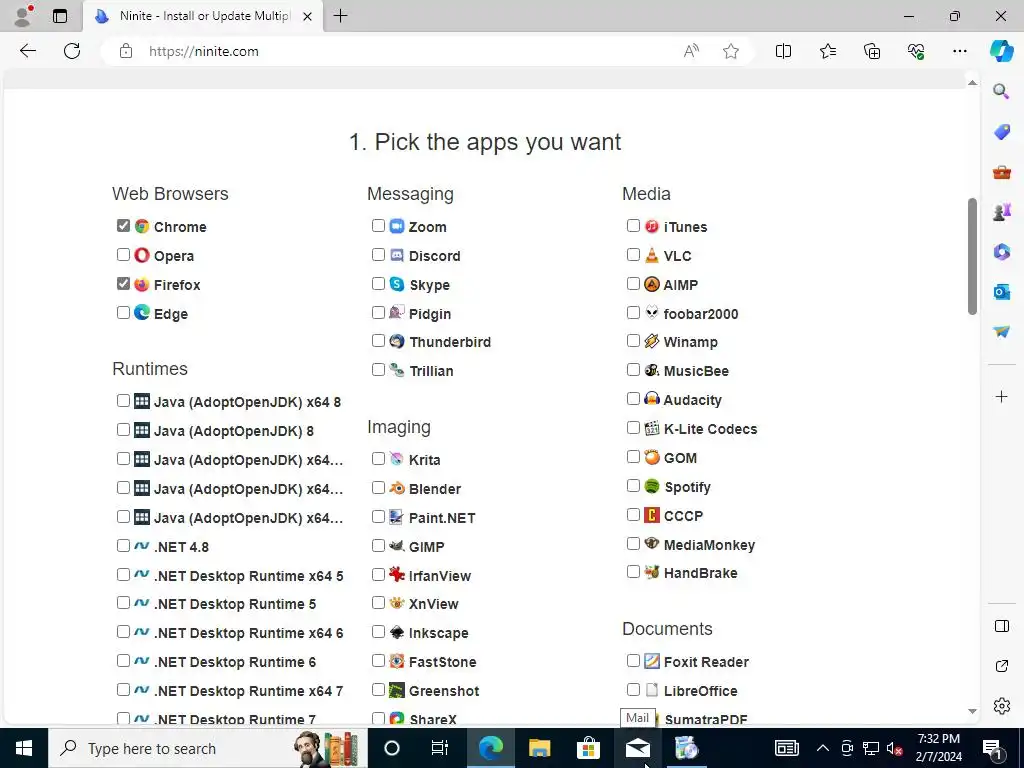Open File Explorer from the taskbar

tap(539, 748)
